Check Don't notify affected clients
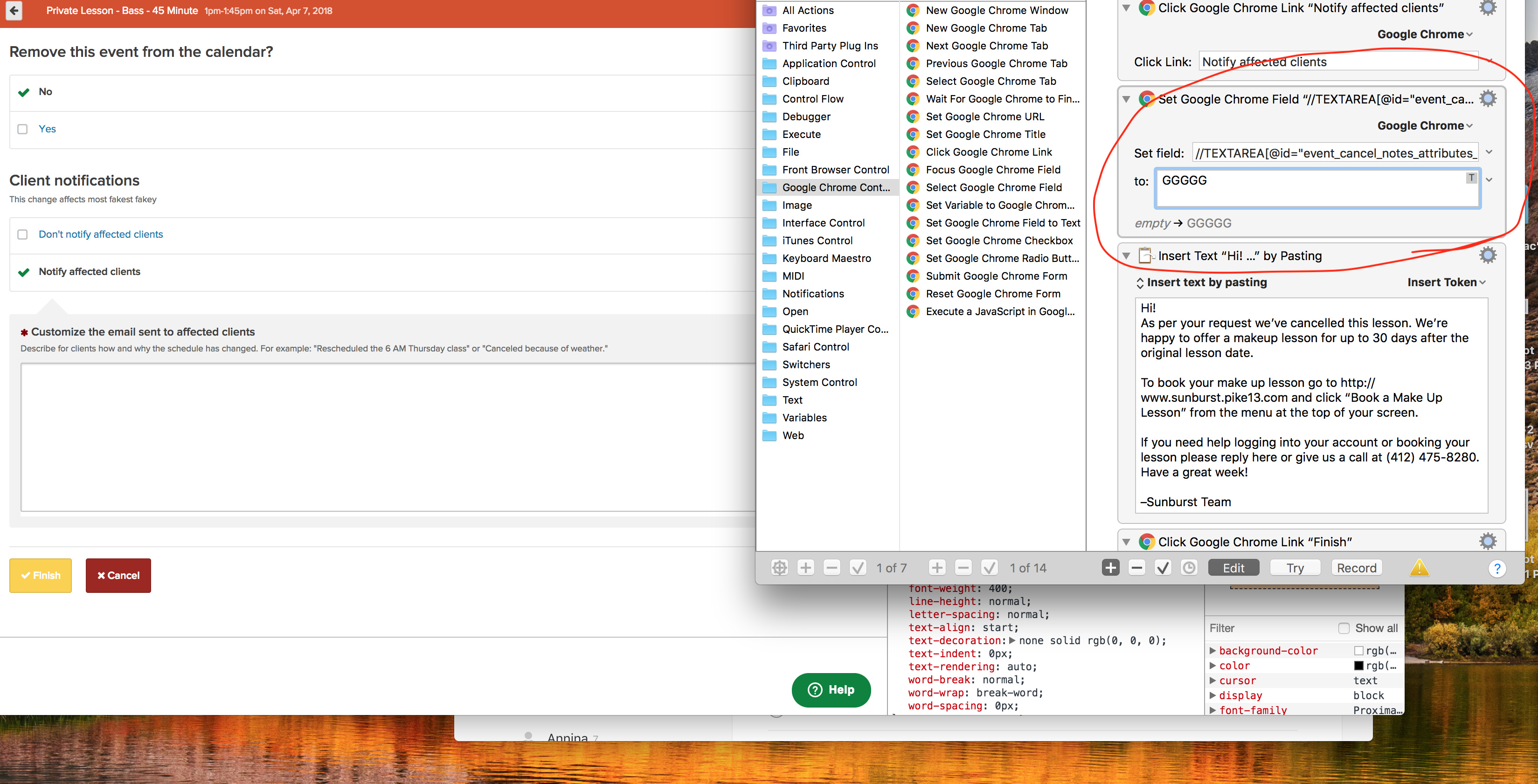The image size is (1538, 784). [x=23, y=234]
